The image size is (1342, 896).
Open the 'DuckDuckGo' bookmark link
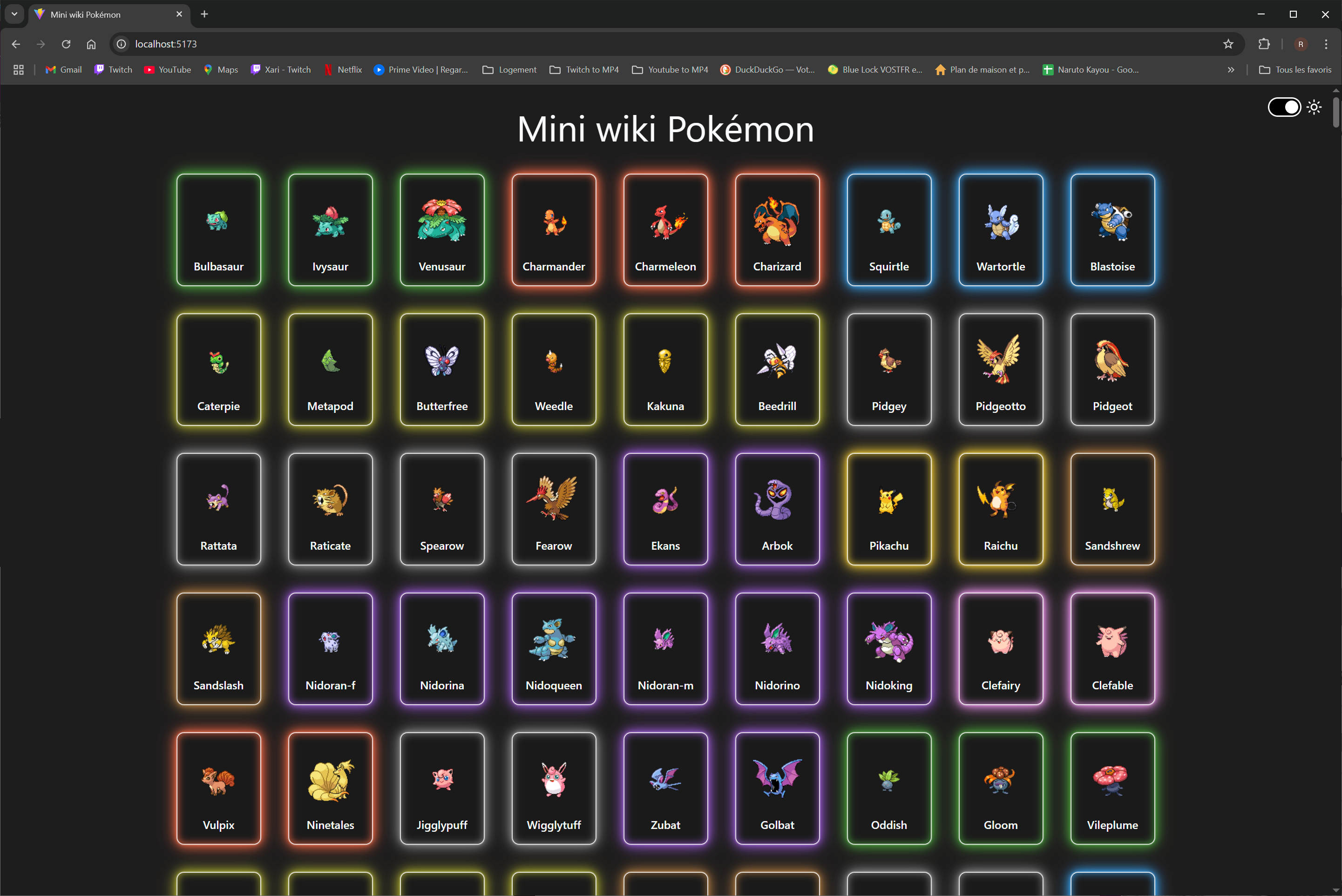767,69
